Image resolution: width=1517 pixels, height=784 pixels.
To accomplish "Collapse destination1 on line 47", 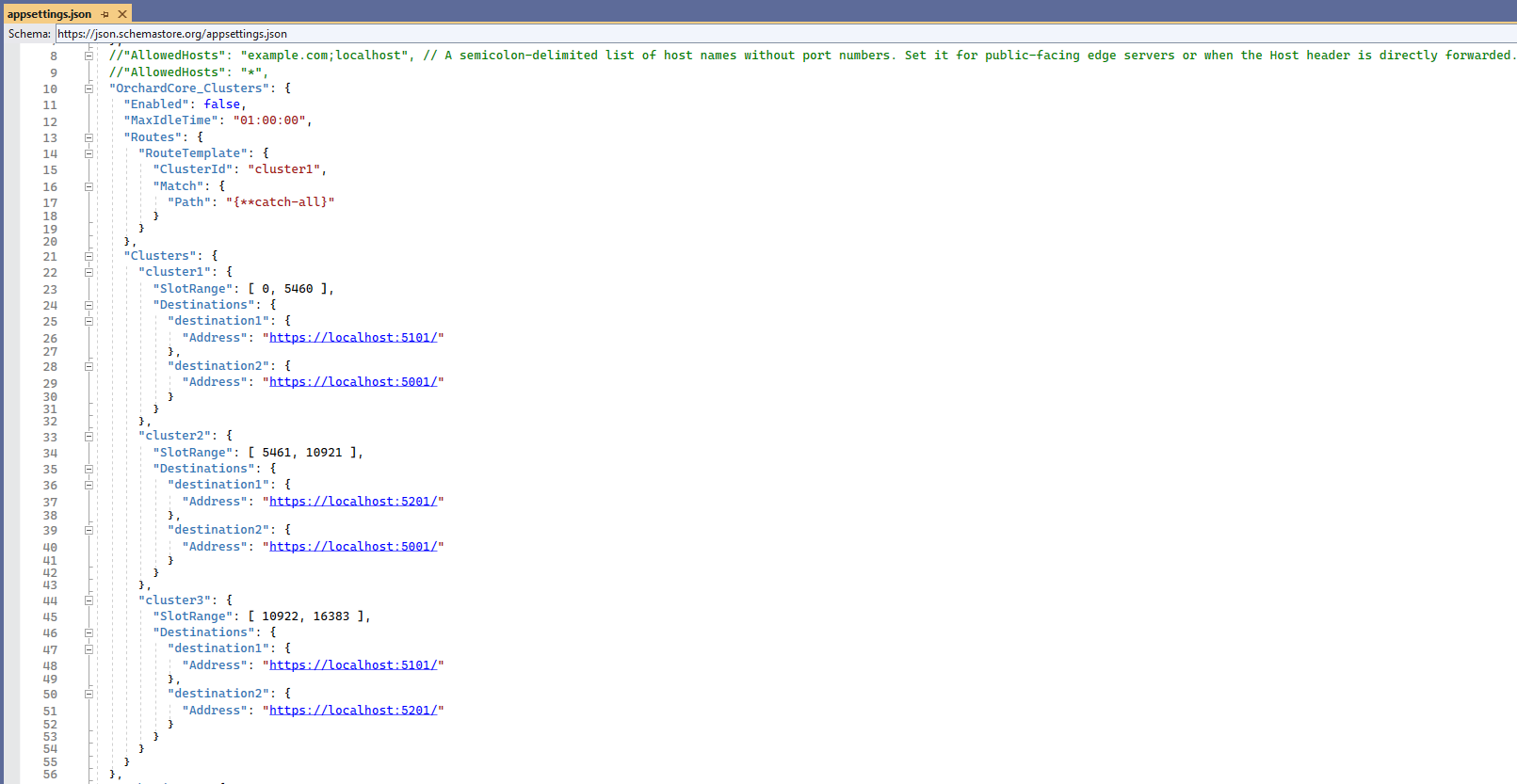I will coord(89,648).
